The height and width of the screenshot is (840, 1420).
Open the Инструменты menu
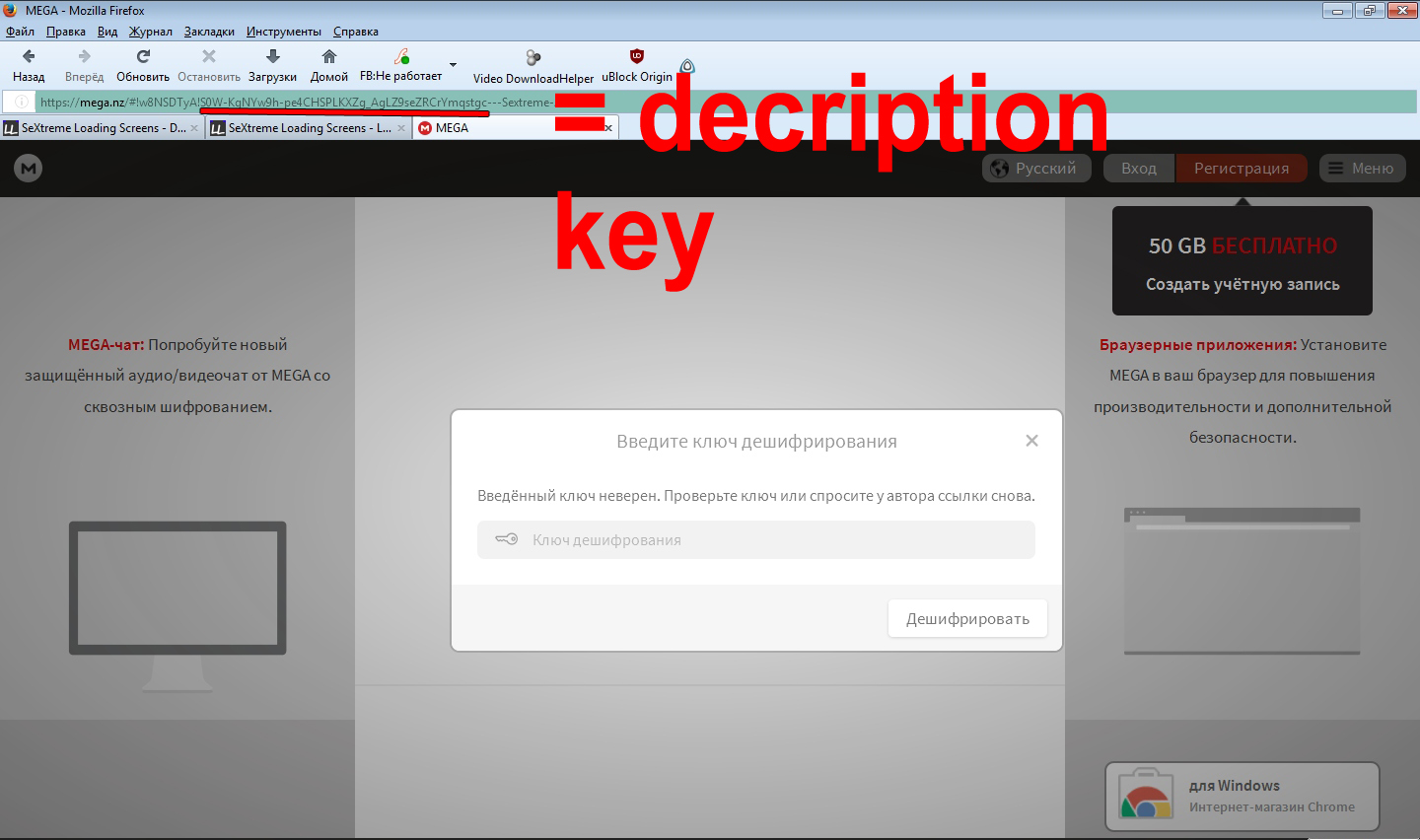(x=284, y=31)
